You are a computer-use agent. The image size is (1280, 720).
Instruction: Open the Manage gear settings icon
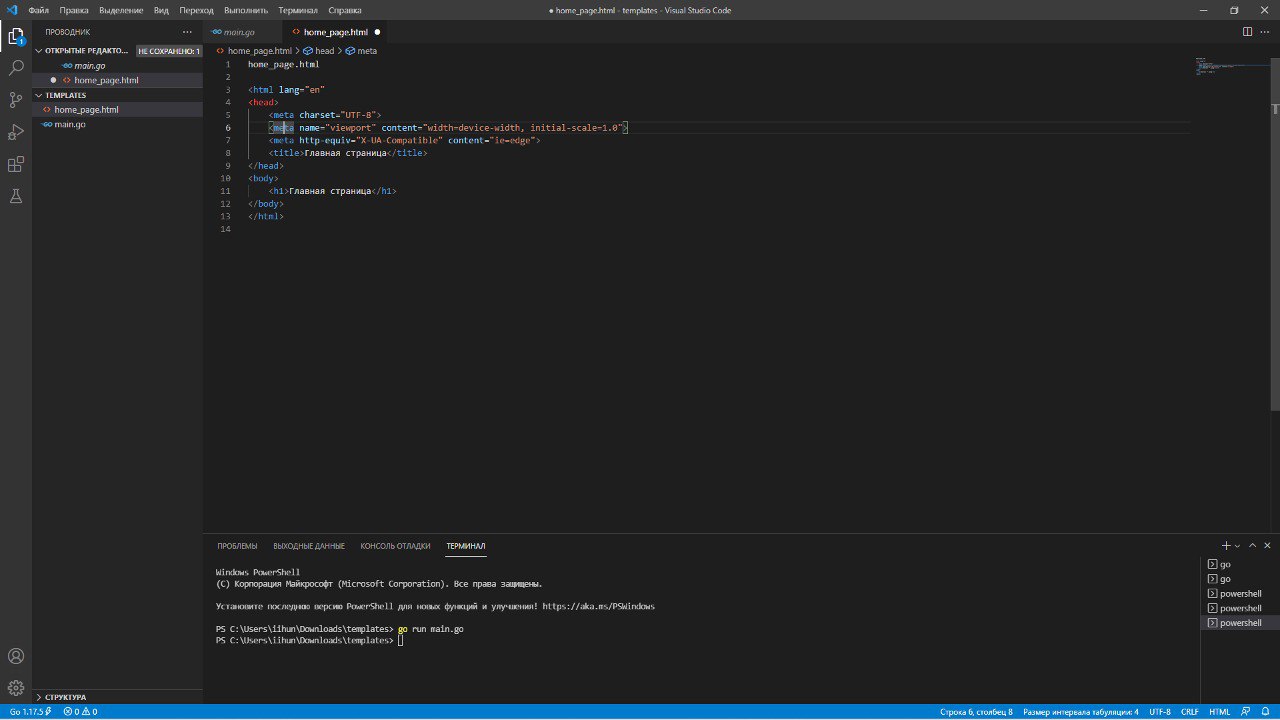point(16,688)
